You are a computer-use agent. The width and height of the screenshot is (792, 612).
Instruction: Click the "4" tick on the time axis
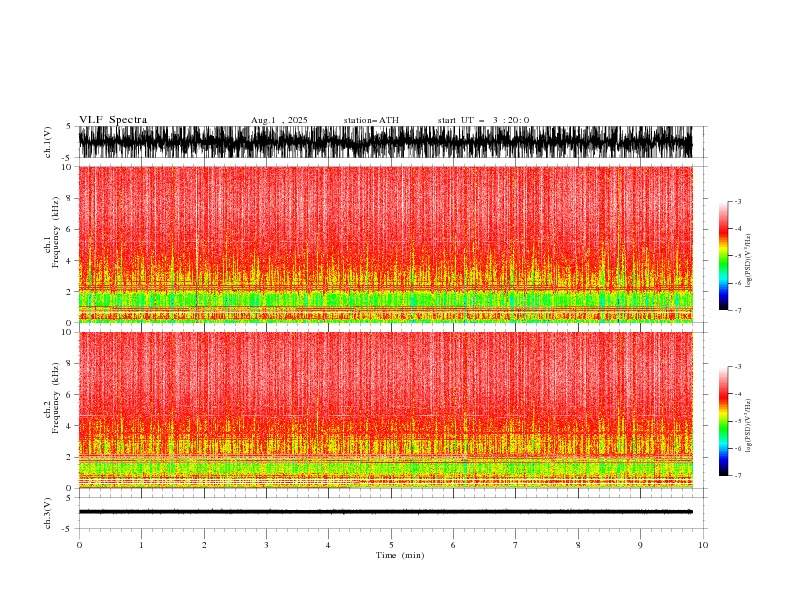click(x=328, y=545)
